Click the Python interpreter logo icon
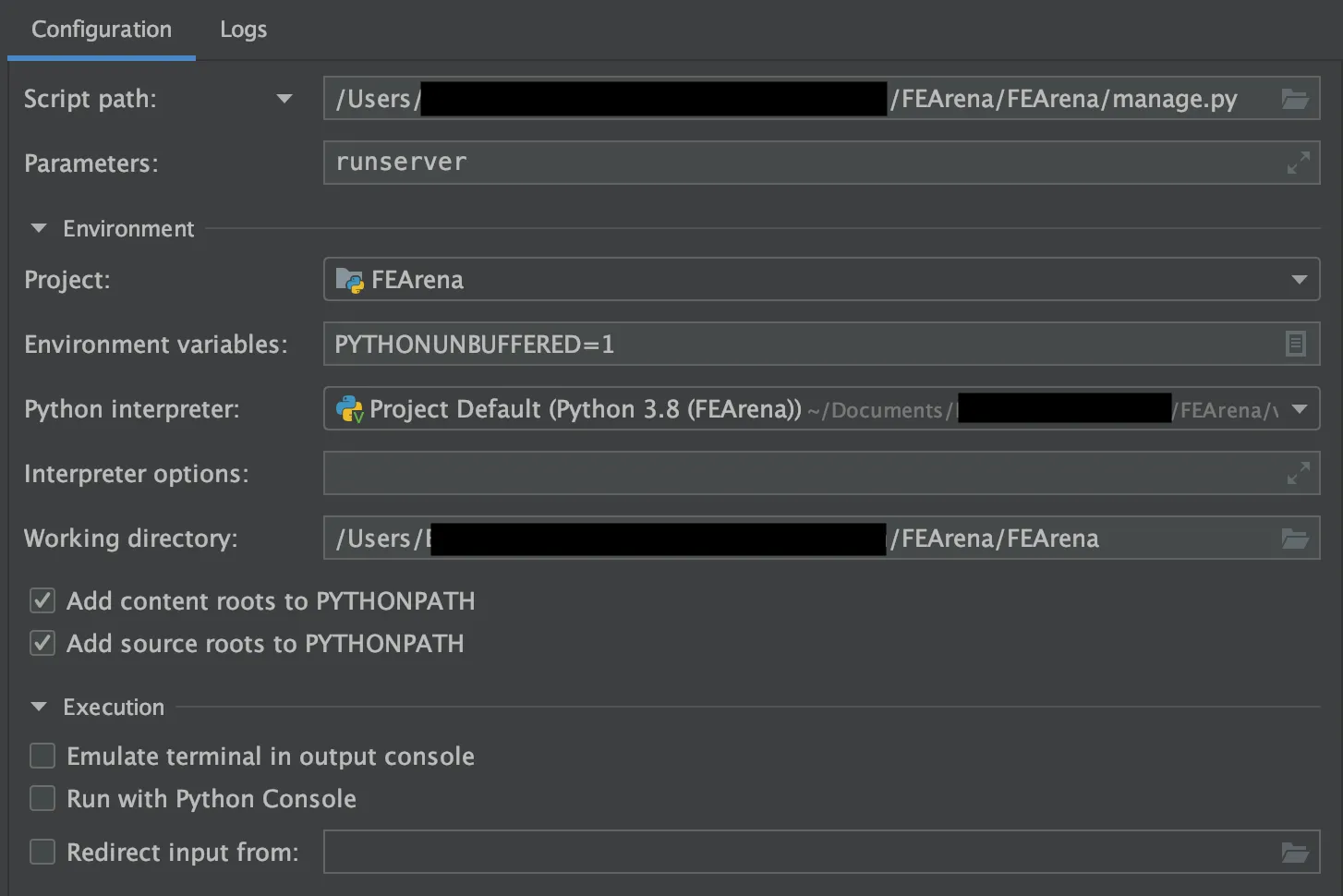The height and width of the screenshot is (896, 1343). coord(349,409)
